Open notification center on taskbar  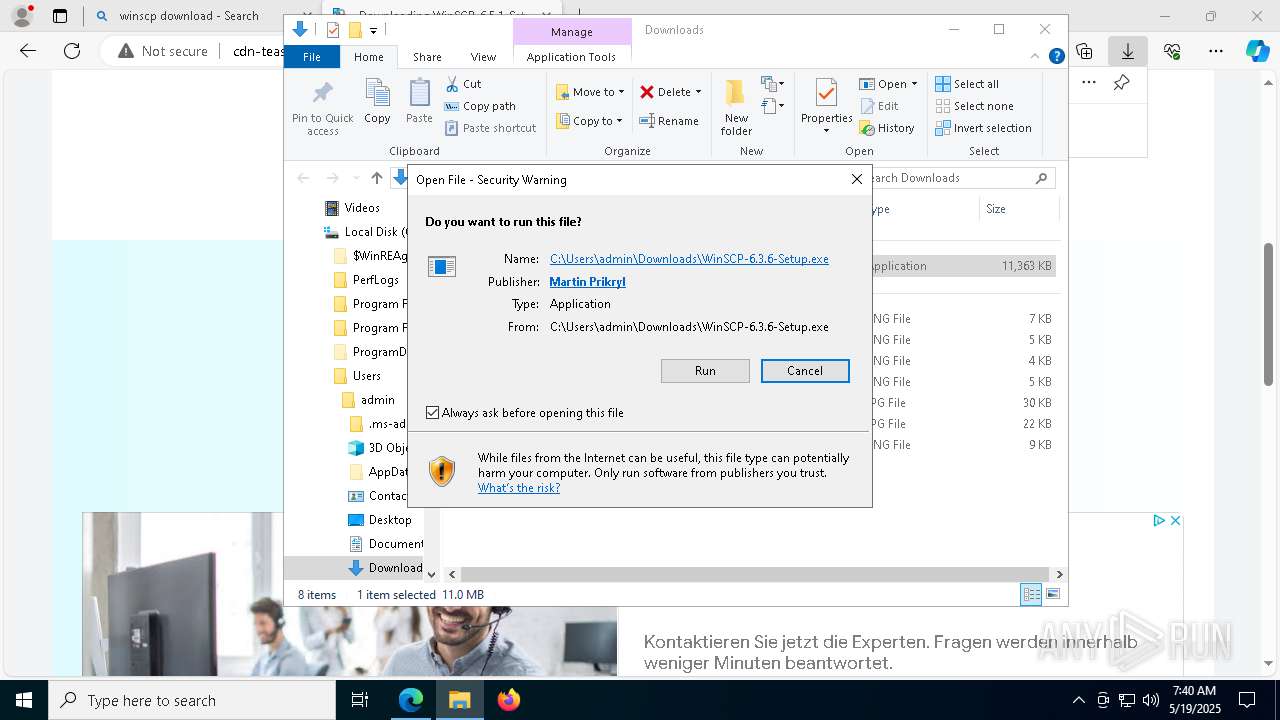(x=1247, y=700)
